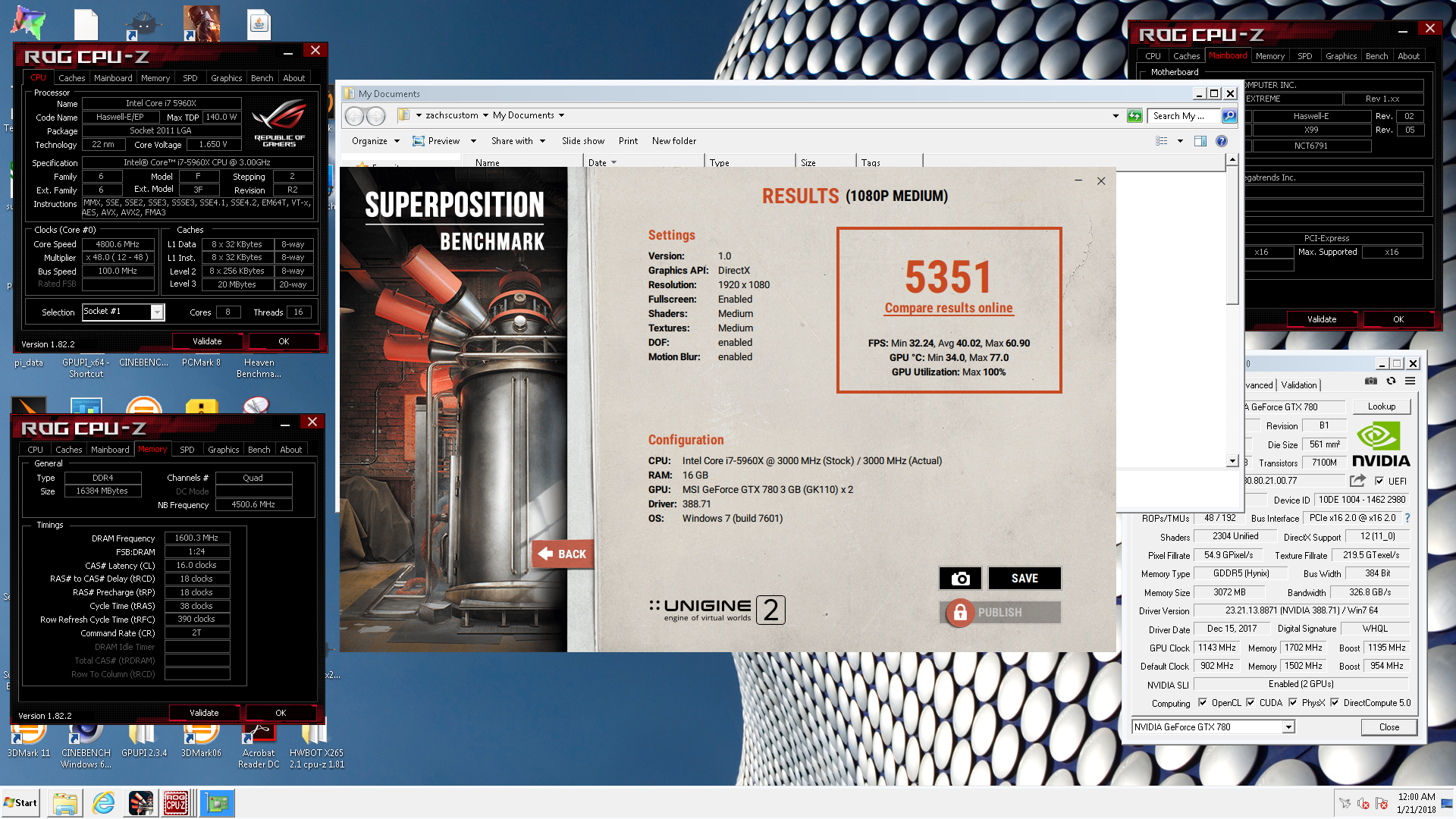The width and height of the screenshot is (1456, 819).
Task: Toggle the DirectCompute 5.0 checkbox
Action: click(x=1335, y=703)
